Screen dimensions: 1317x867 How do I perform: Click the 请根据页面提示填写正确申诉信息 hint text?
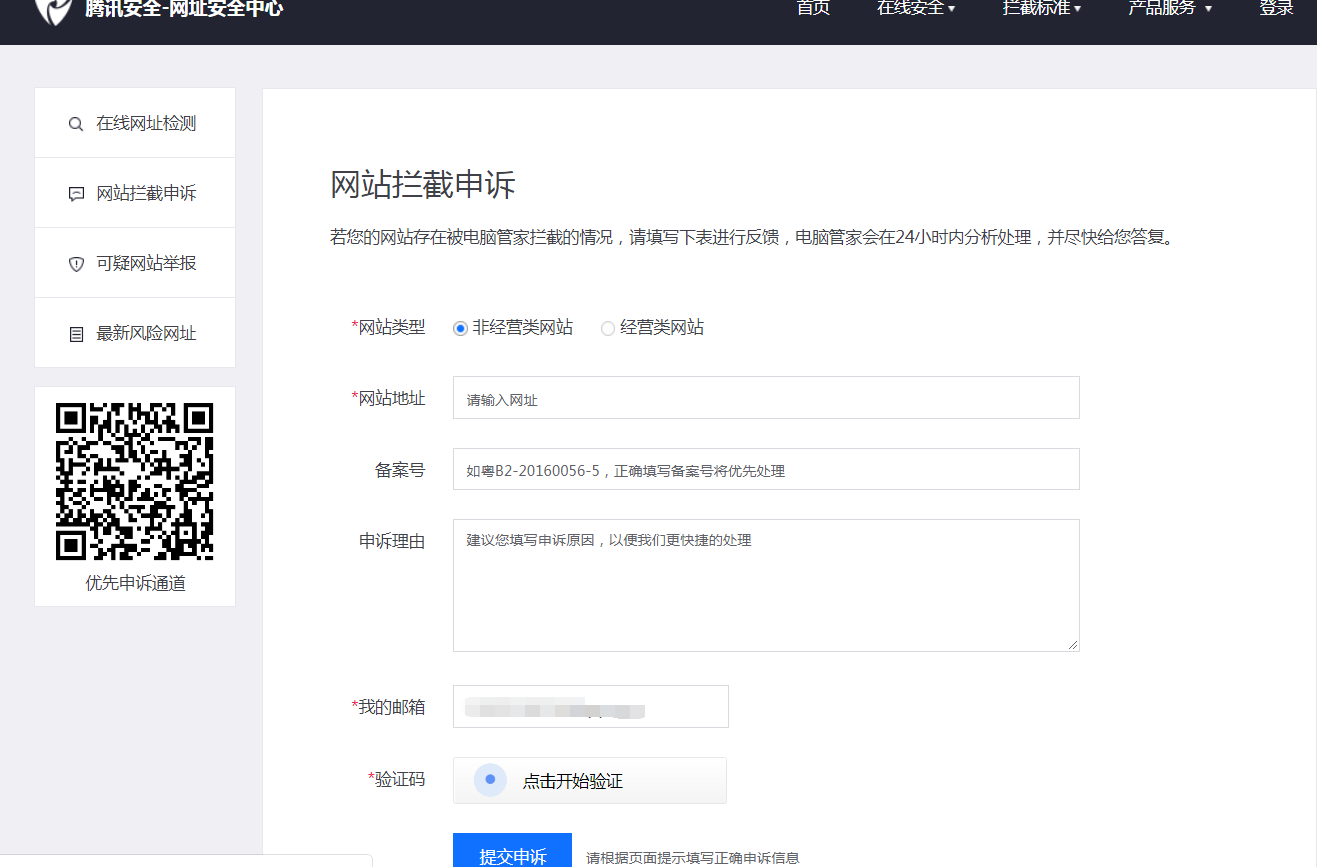tap(693, 858)
